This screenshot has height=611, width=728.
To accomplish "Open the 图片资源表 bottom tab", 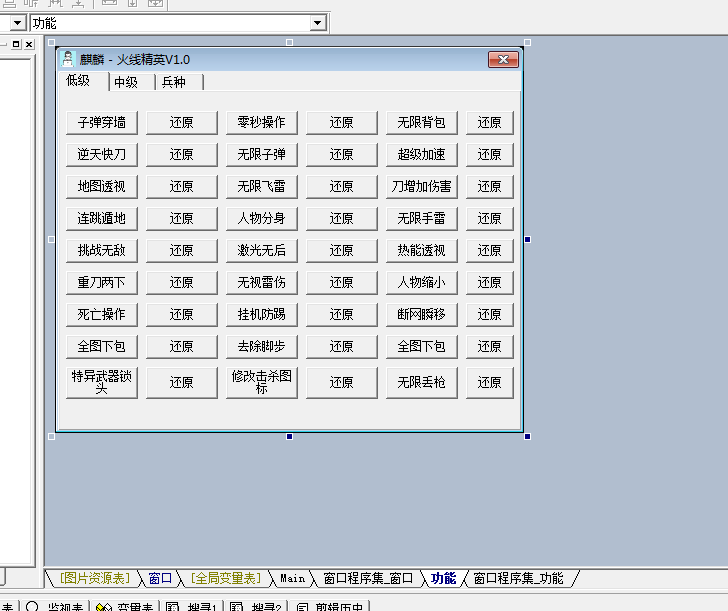I will point(94,578).
